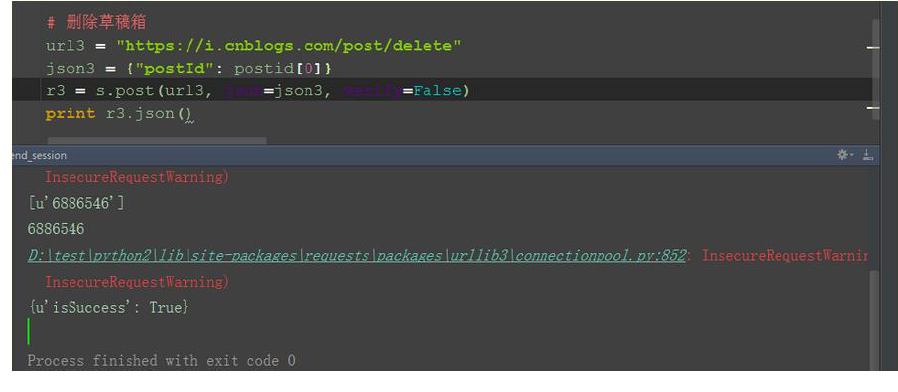Click the editor horizontal scrollbar
This screenshot has height=392, width=898.
(157, 140)
